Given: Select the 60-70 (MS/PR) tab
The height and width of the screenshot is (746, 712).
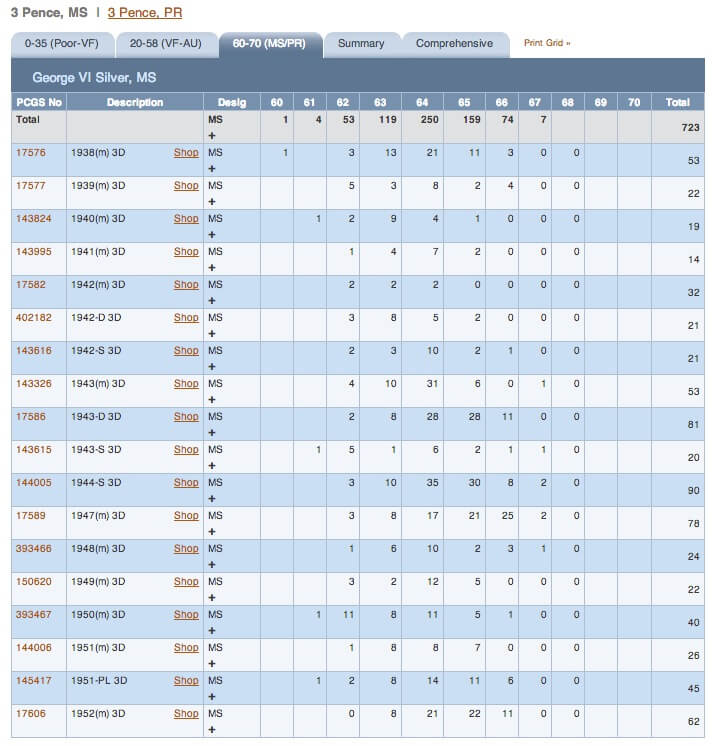Looking at the screenshot, I should click(269, 44).
